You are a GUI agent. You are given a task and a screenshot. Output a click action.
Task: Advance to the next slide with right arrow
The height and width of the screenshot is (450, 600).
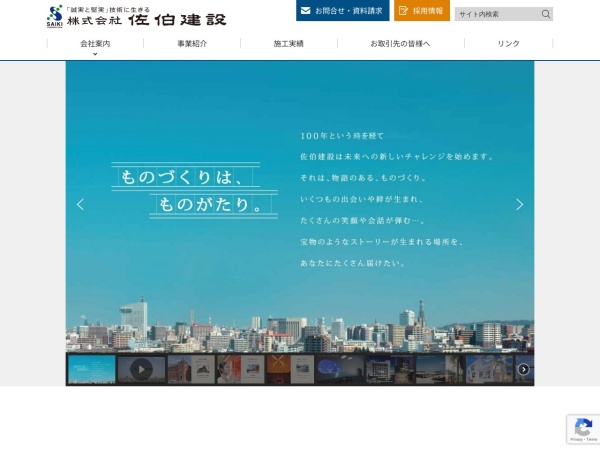519,204
